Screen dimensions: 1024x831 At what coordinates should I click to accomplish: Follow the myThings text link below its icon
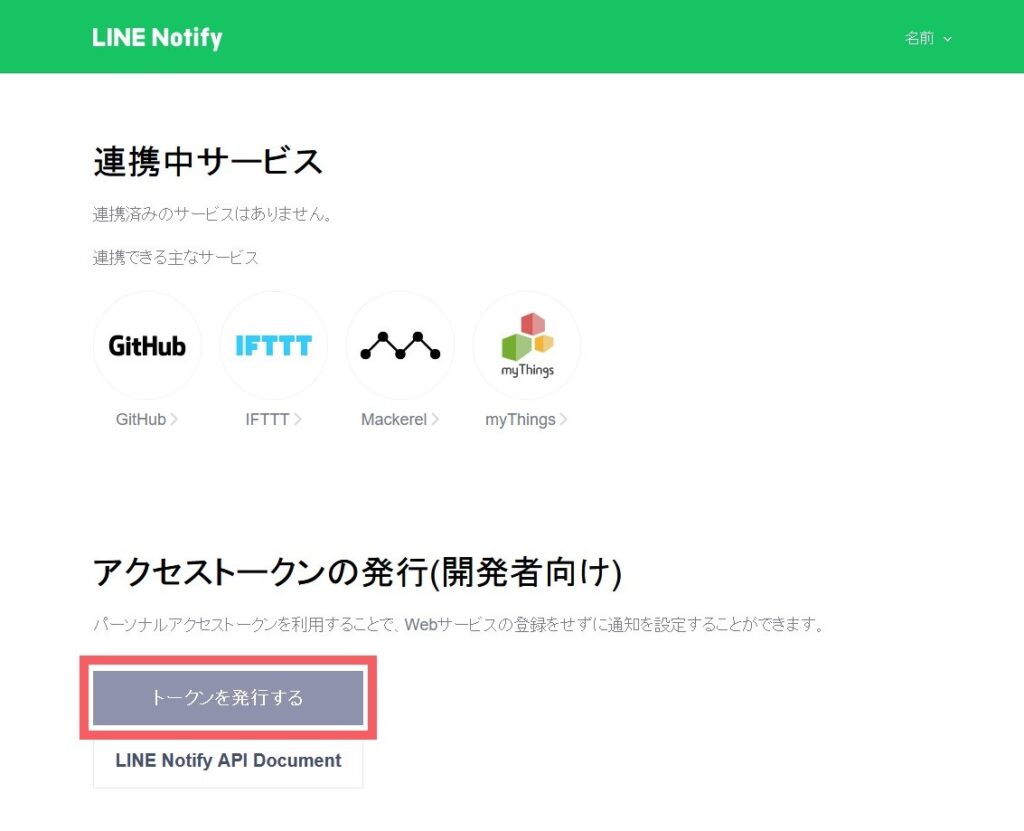526,419
